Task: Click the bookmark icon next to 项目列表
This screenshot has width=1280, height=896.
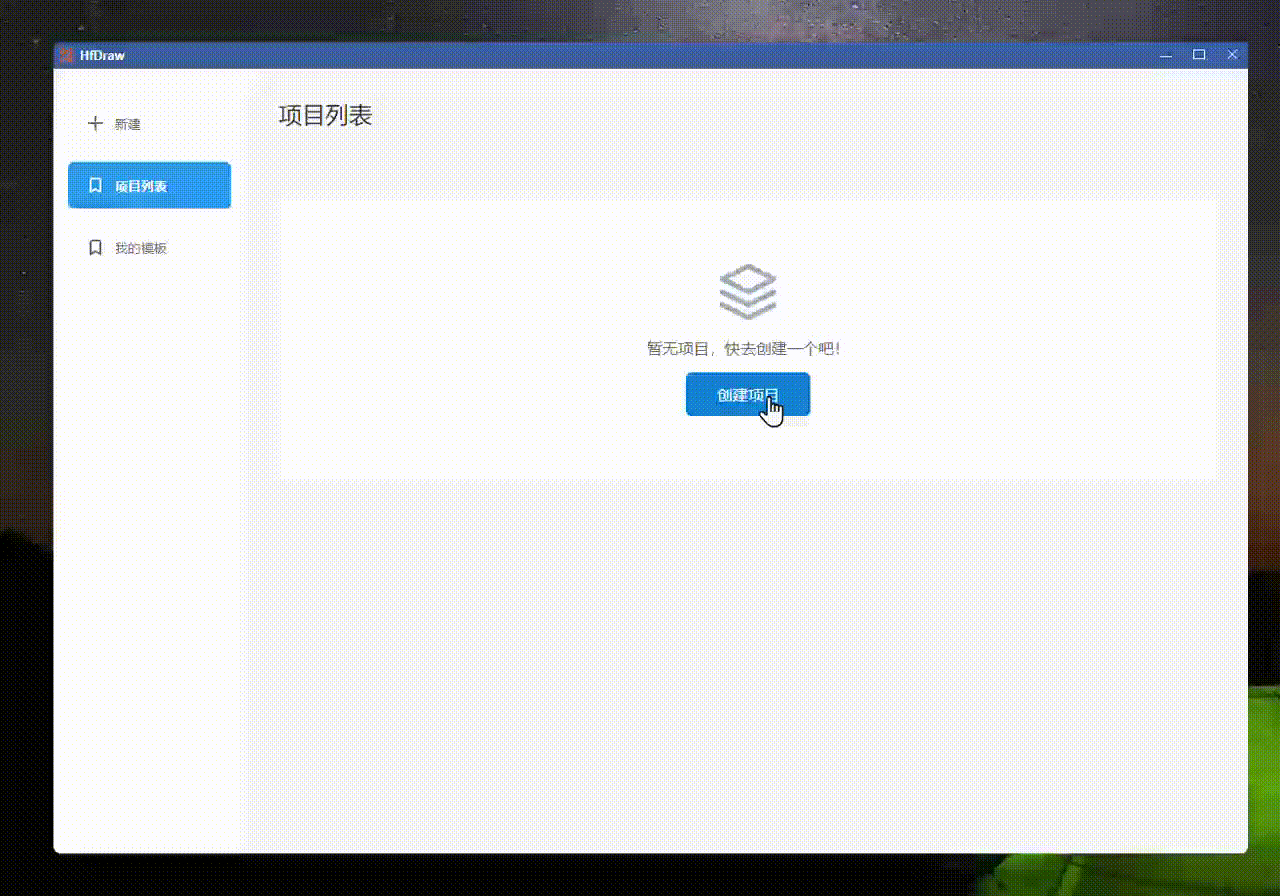Action: coord(95,185)
